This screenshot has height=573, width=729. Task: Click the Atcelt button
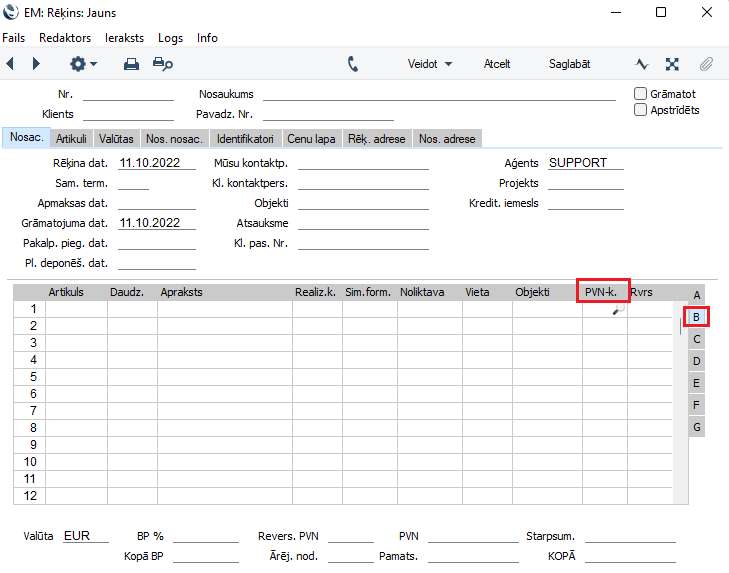497,64
